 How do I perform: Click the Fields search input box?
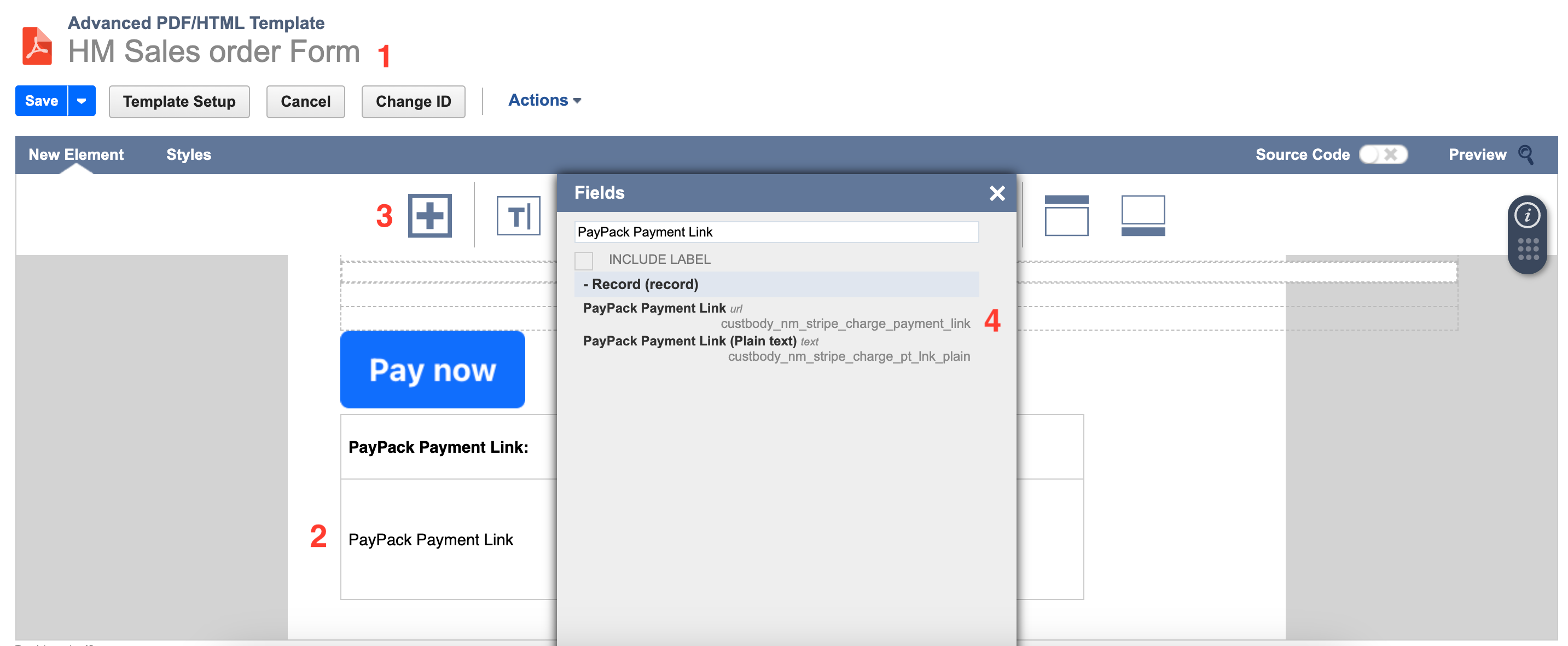775,232
